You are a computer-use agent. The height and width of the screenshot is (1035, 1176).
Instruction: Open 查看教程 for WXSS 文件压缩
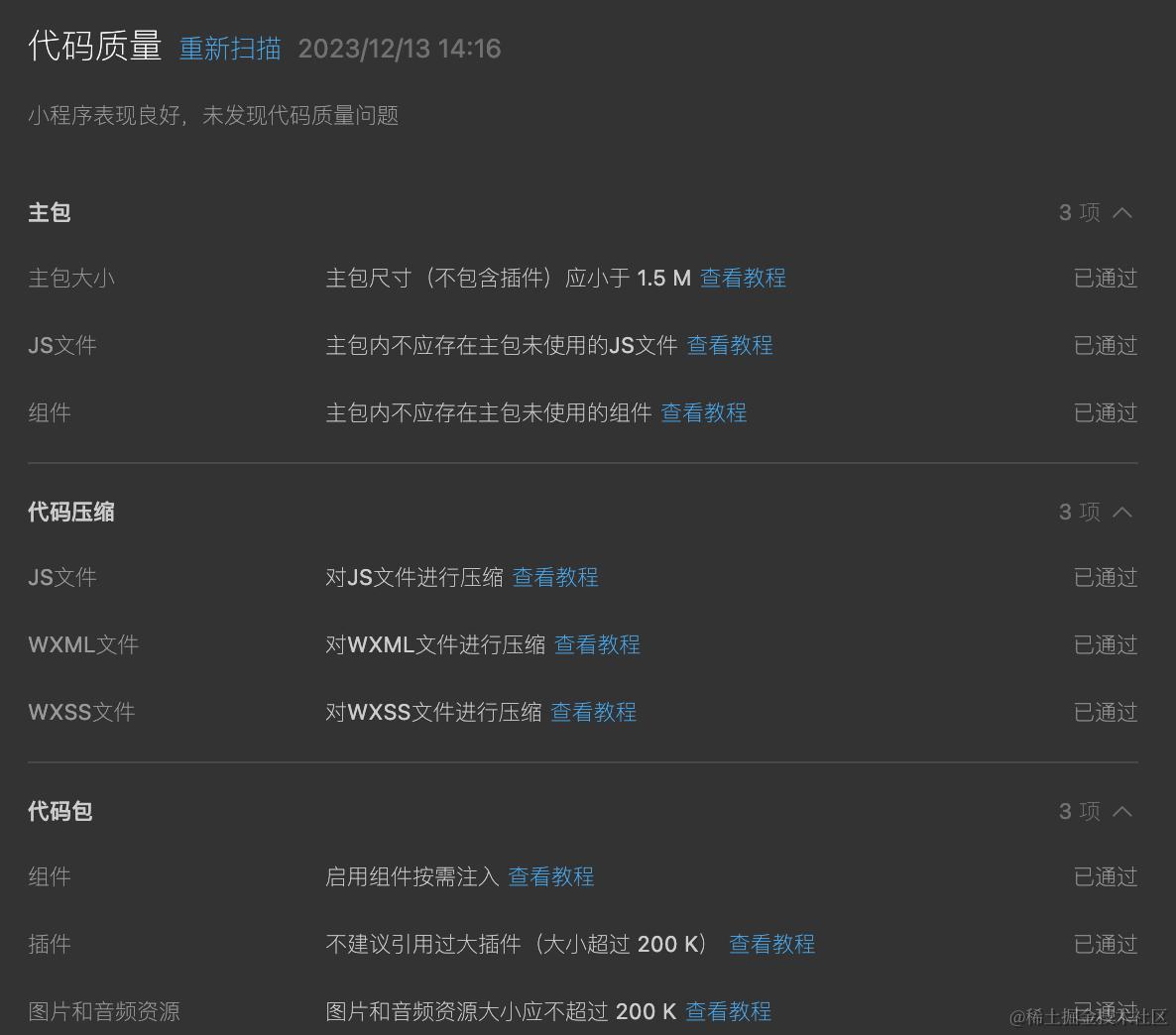pyautogui.click(x=593, y=712)
